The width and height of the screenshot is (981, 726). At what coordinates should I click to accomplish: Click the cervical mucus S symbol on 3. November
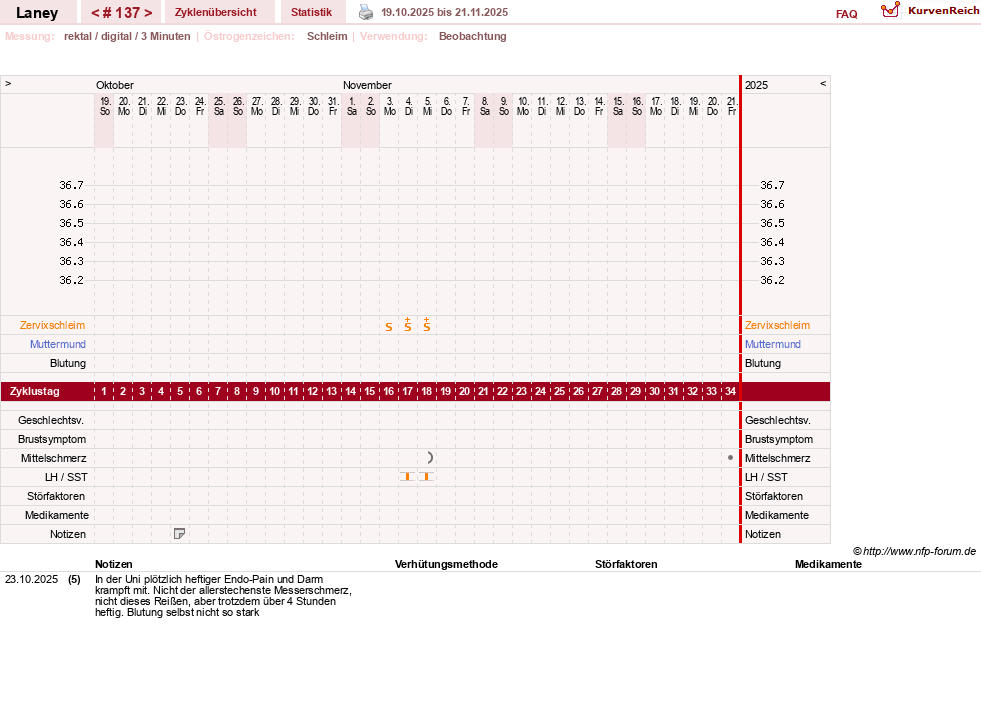click(x=389, y=327)
